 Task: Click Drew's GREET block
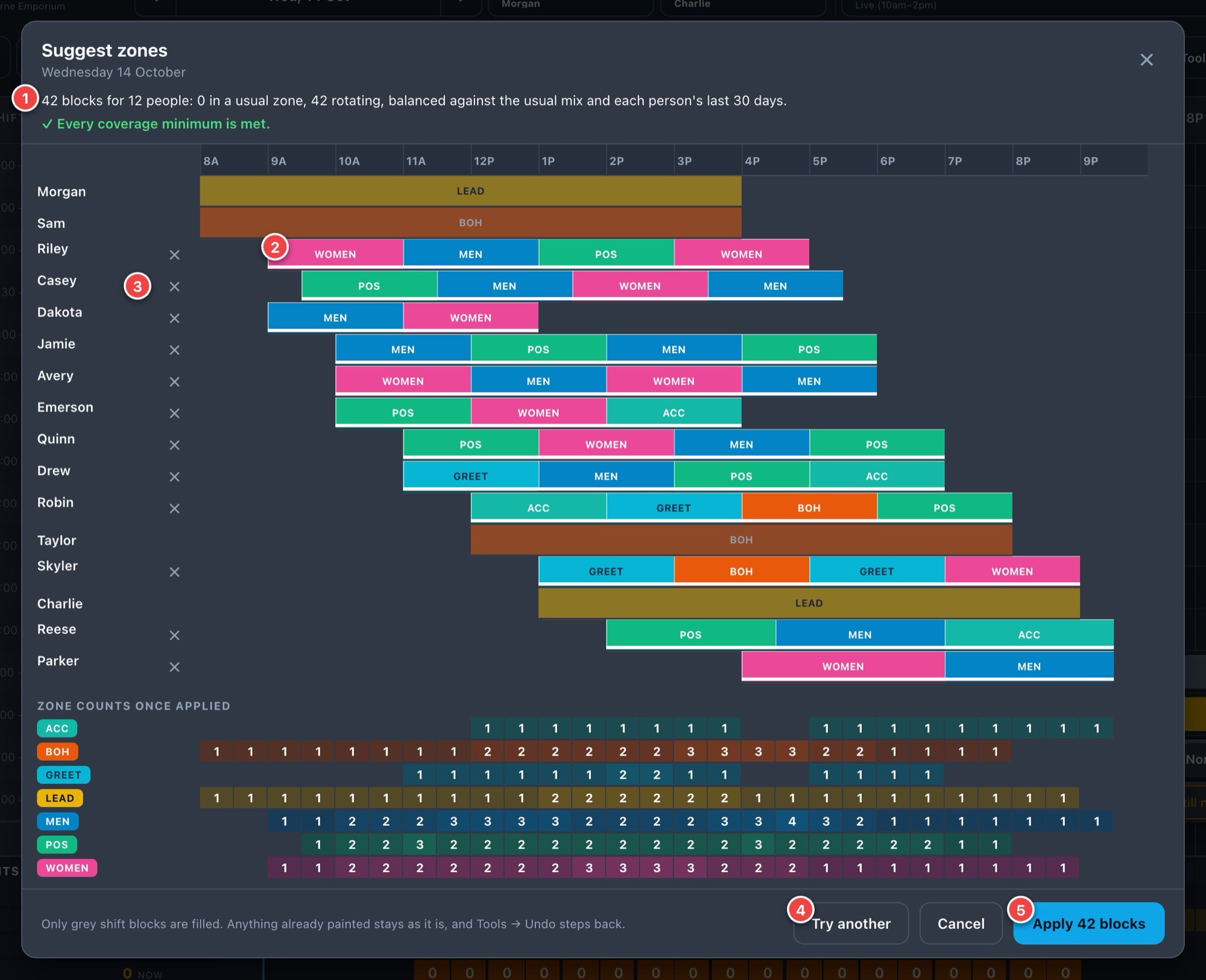coord(470,476)
